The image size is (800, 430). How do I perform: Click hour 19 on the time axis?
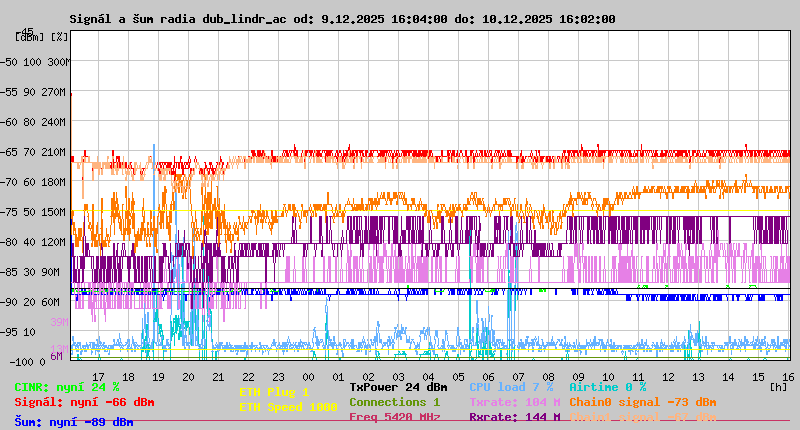pos(158,376)
